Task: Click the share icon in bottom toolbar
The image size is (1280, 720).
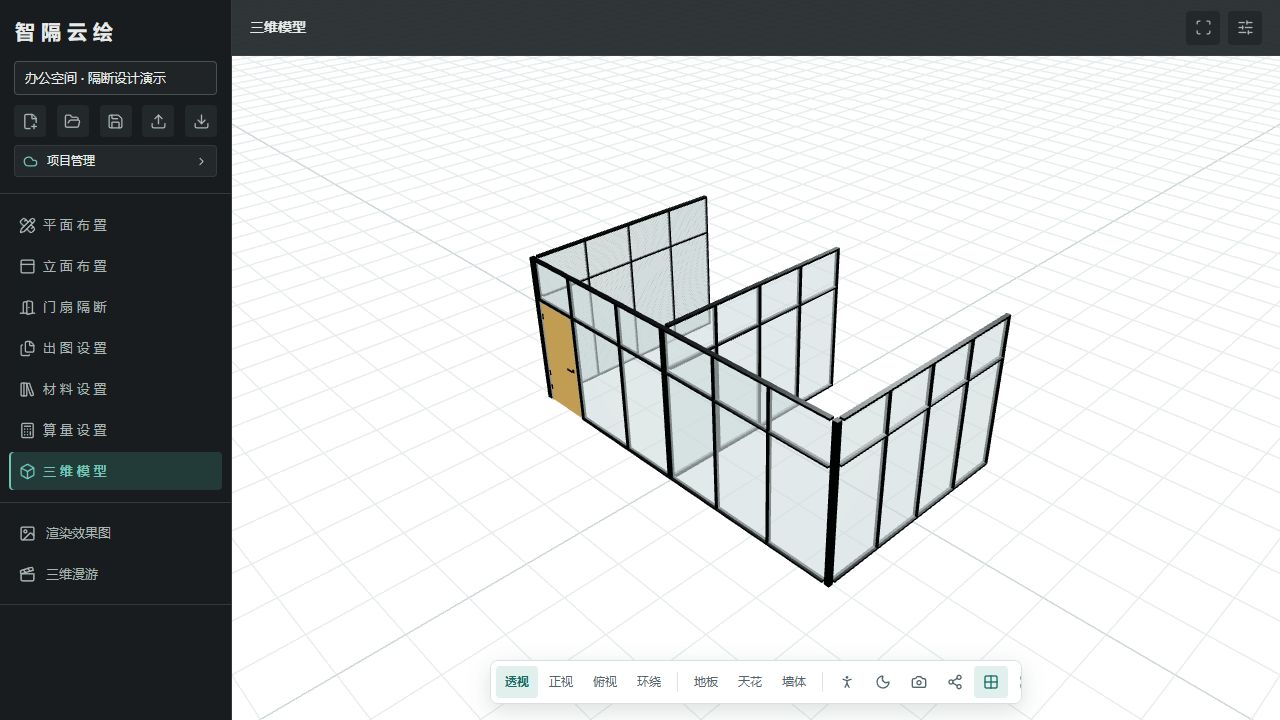Action: point(955,682)
